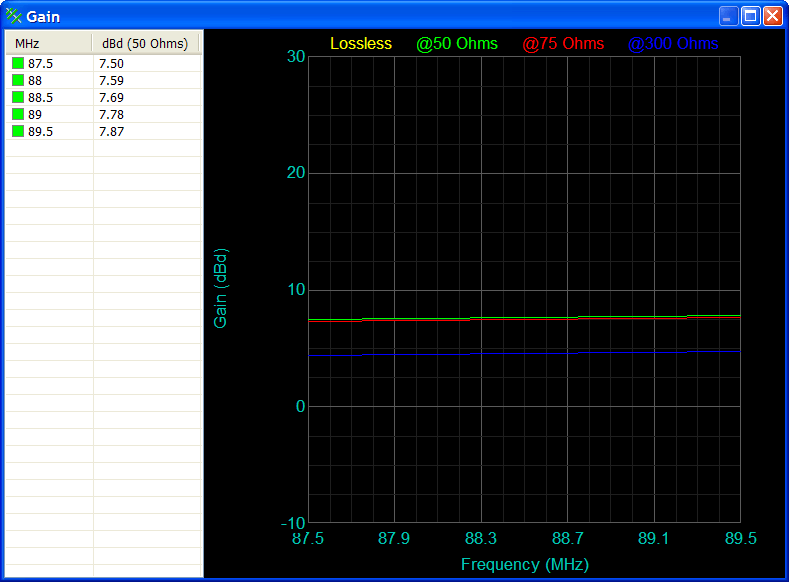Click the 20 y-axis tick label
Screen dimensions: 789x582
click(x=296, y=173)
